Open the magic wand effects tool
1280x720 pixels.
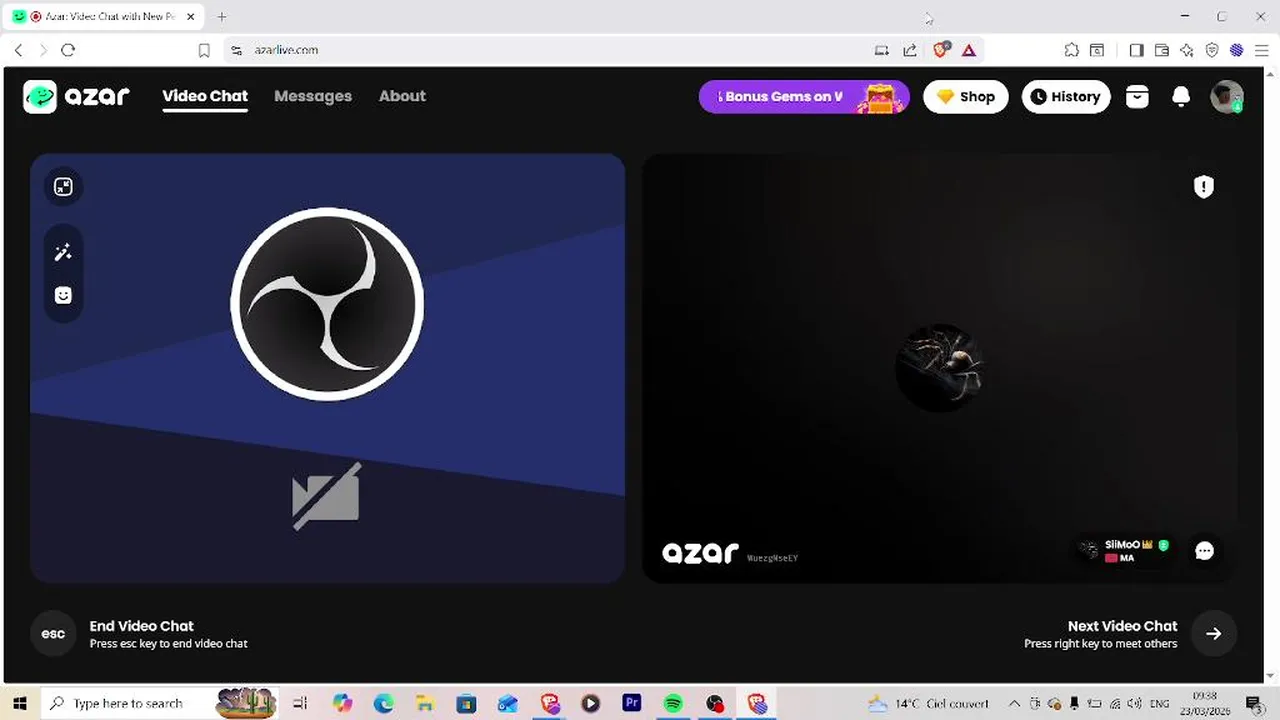tap(63, 253)
